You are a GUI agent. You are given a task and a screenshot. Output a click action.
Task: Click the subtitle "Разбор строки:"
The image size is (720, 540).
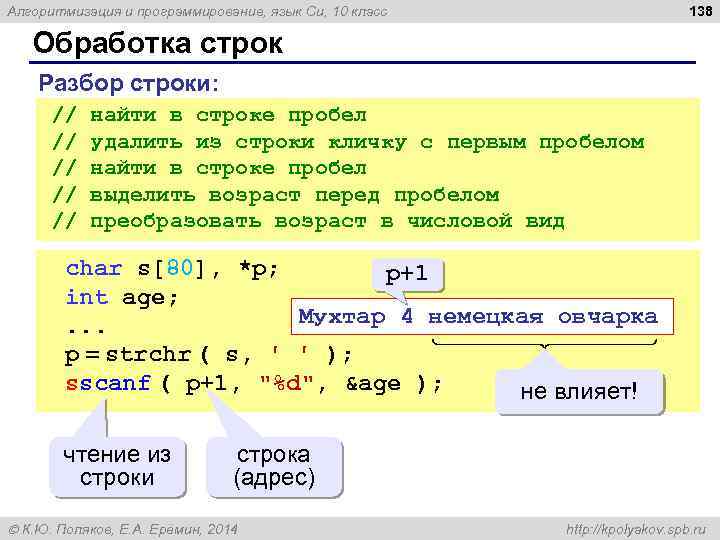click(x=129, y=84)
